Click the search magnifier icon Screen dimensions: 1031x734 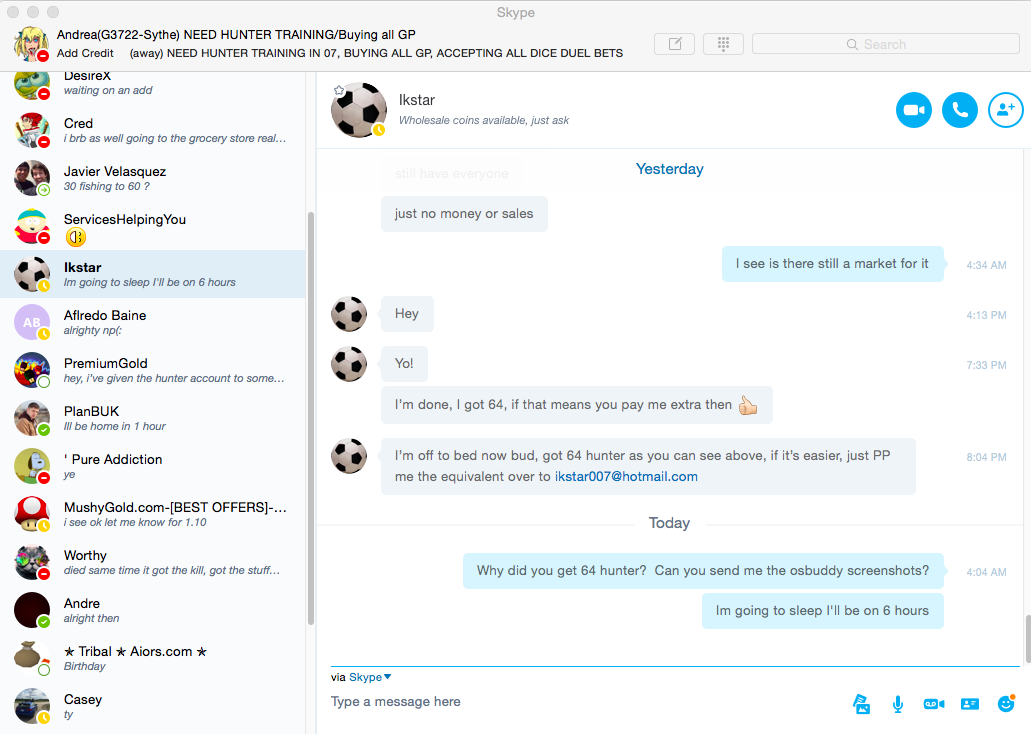tap(852, 44)
